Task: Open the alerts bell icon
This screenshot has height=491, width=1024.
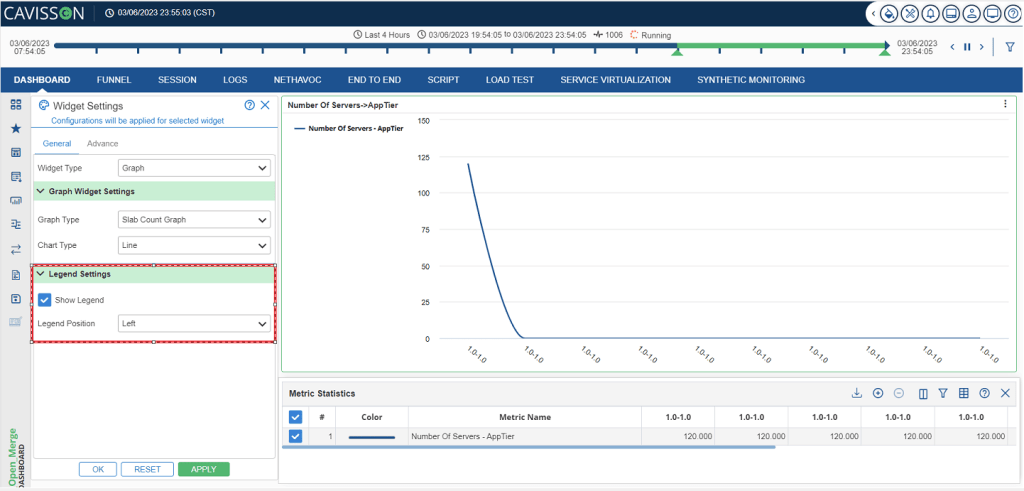Action: (930, 13)
